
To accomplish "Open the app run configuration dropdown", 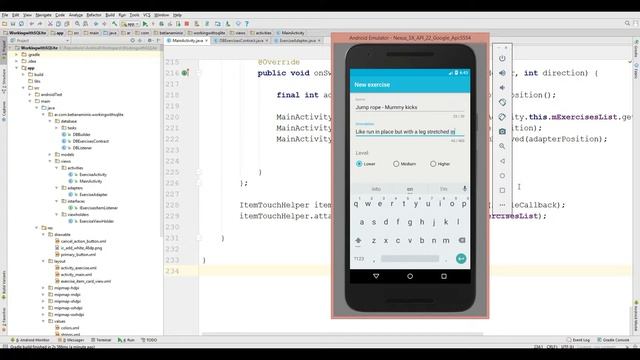I will (130, 24).
